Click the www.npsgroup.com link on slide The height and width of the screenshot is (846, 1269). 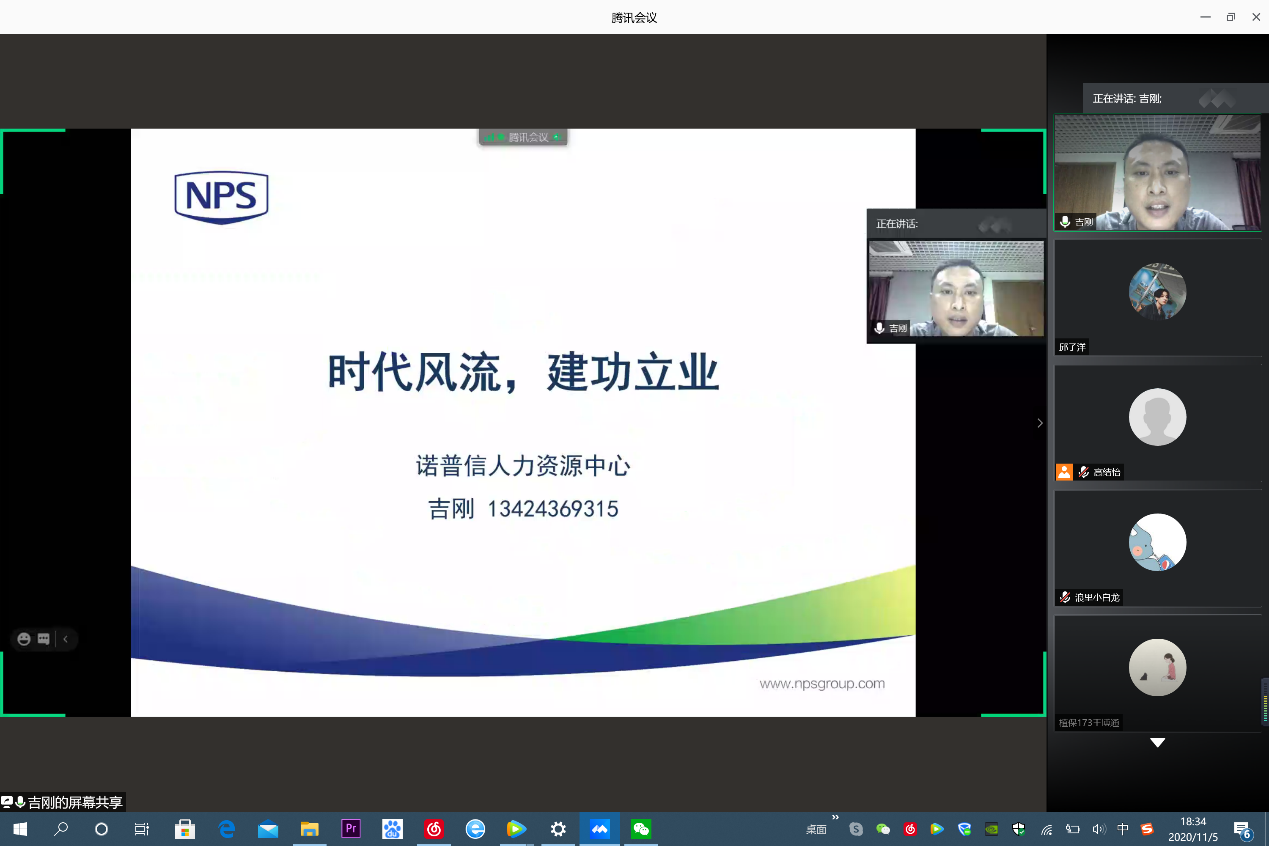822,684
